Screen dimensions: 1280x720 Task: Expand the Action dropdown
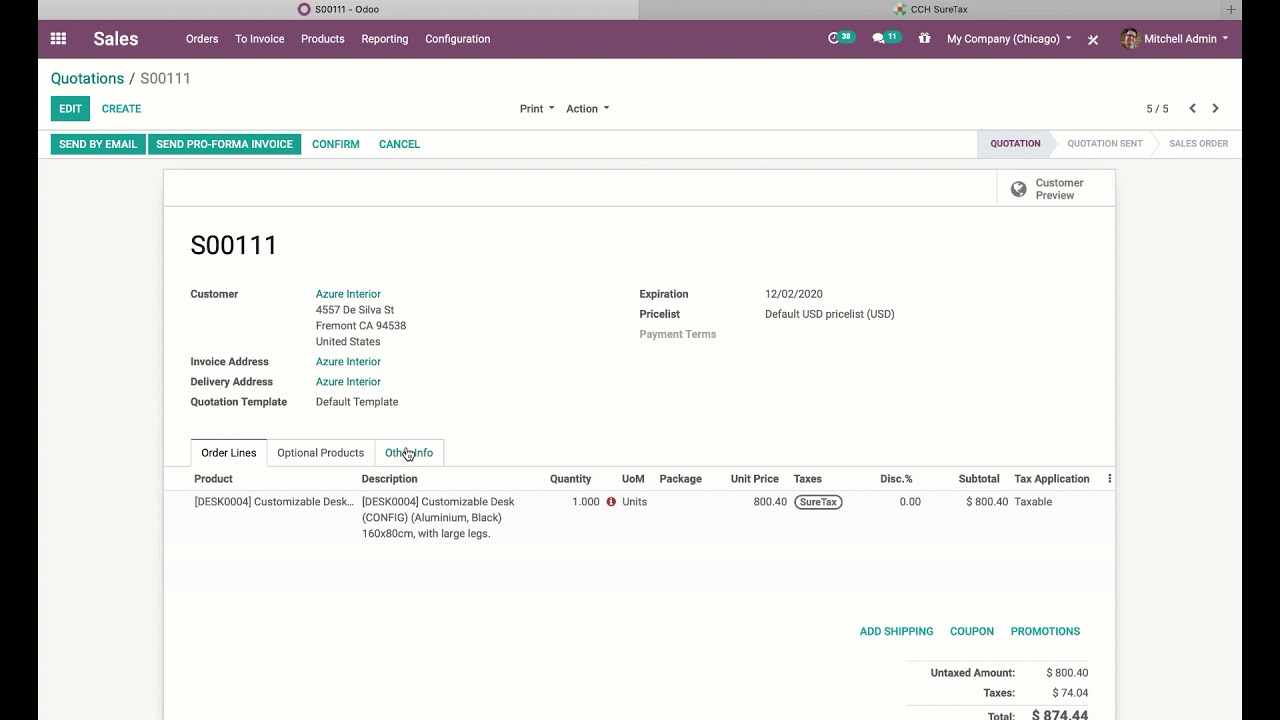tap(587, 109)
